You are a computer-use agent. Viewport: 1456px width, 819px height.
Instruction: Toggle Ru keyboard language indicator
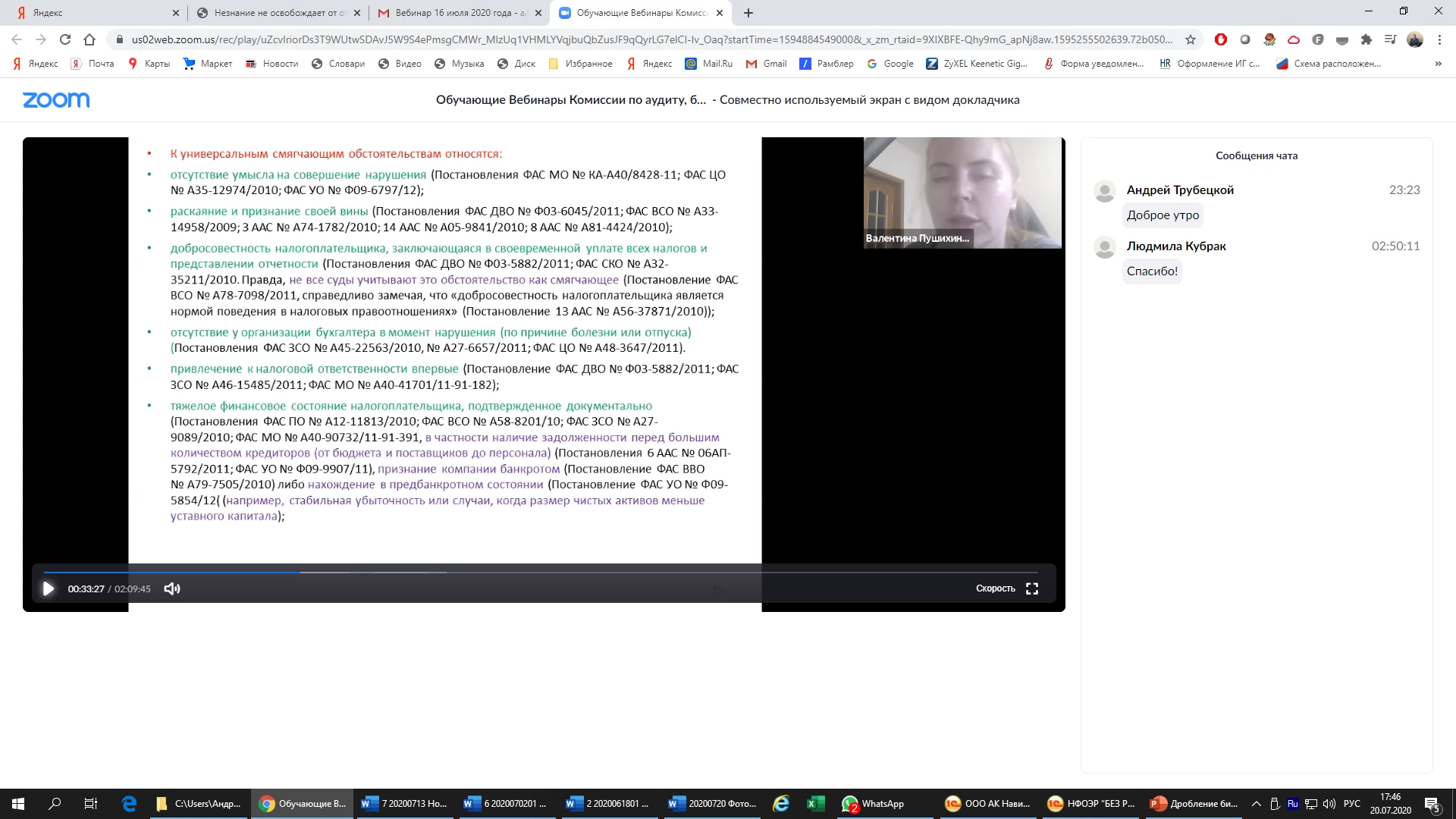pyautogui.click(x=1293, y=804)
